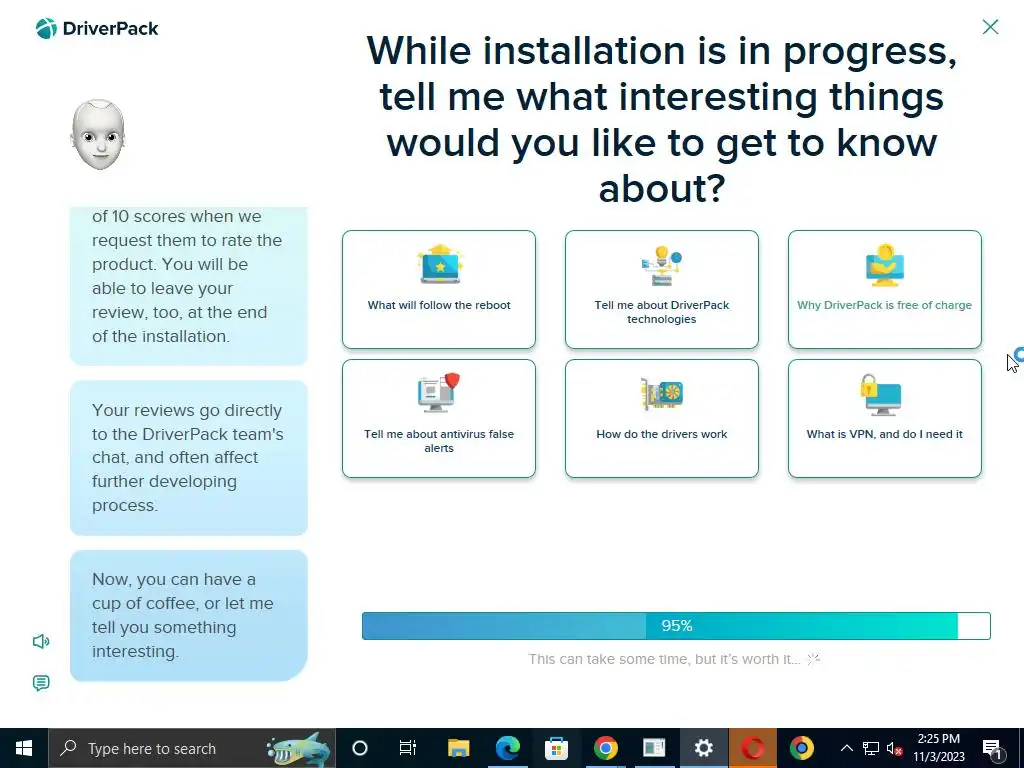Screen dimensions: 1024x768
Task: Close the DriverPack window
Action: click(990, 27)
